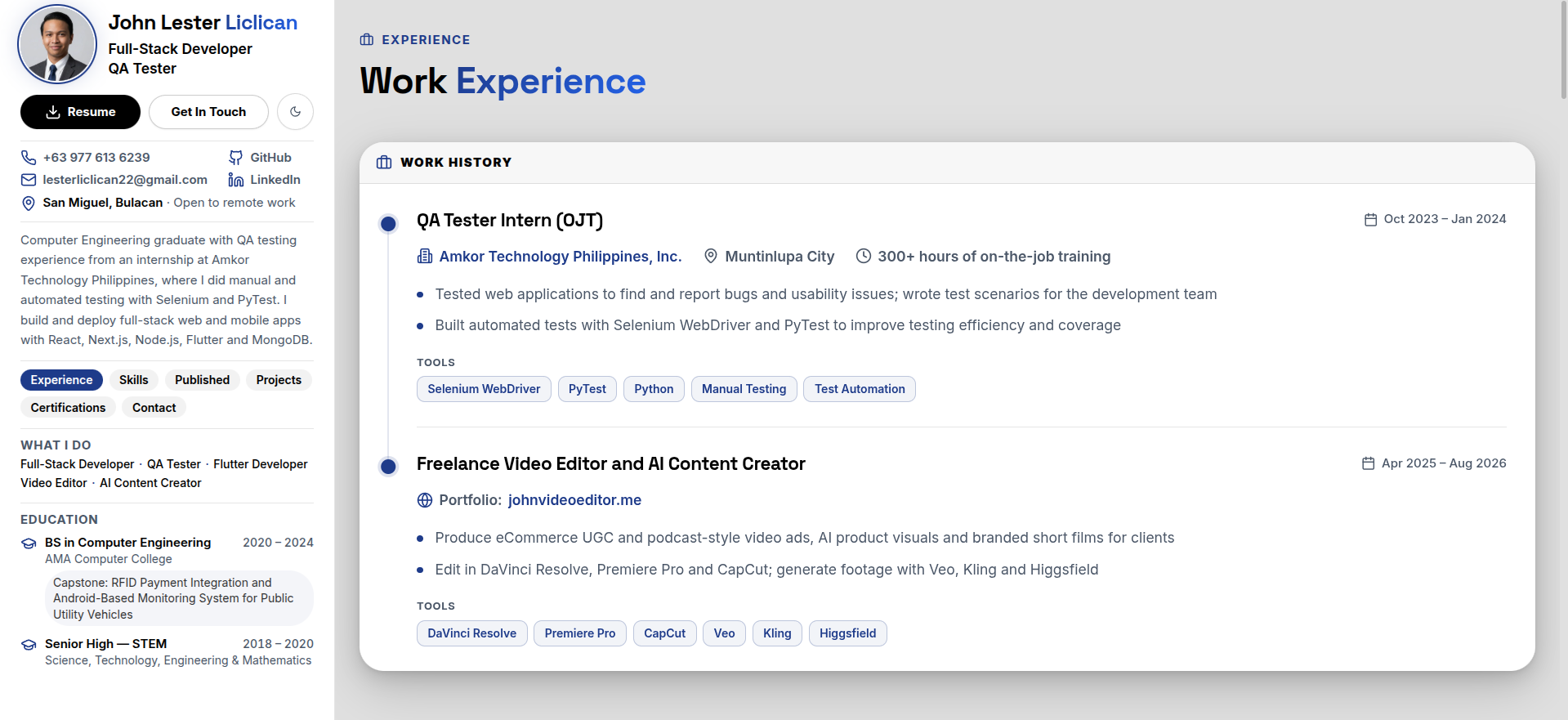This screenshot has width=1568, height=720.
Task: Click the phone icon beside +63 number
Action: pos(29,158)
